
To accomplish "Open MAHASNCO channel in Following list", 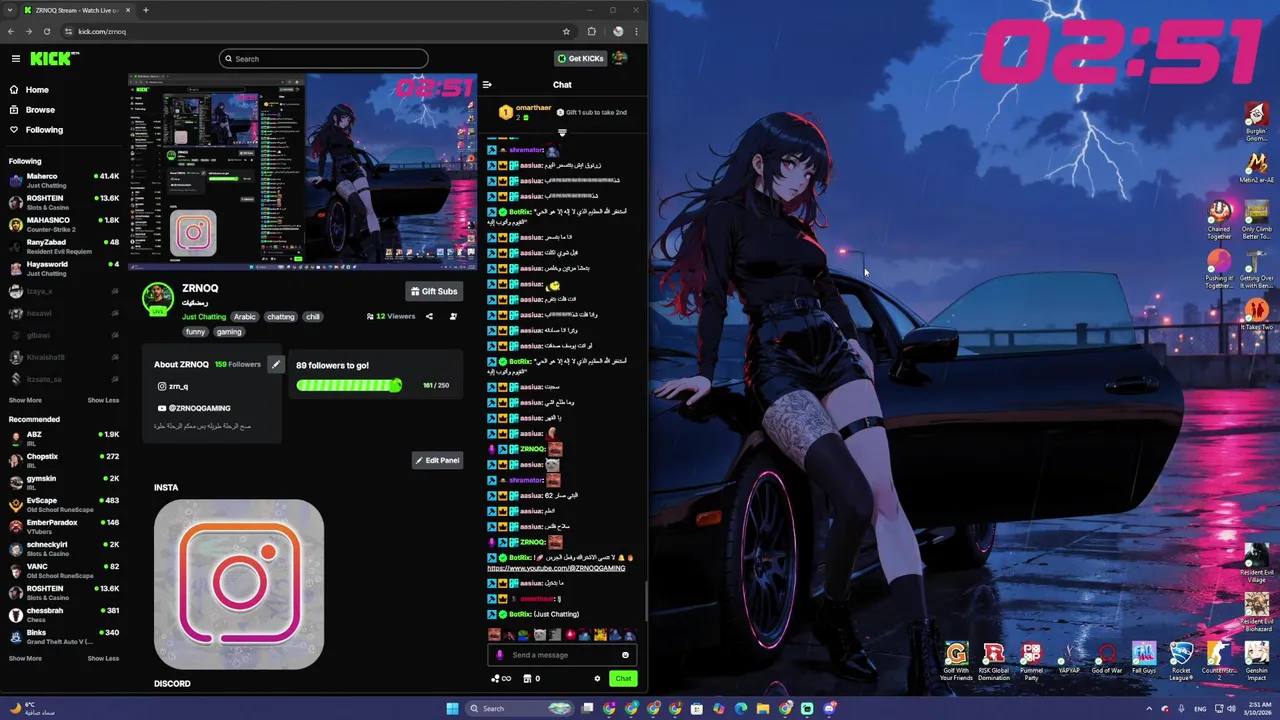I will pos(64,225).
